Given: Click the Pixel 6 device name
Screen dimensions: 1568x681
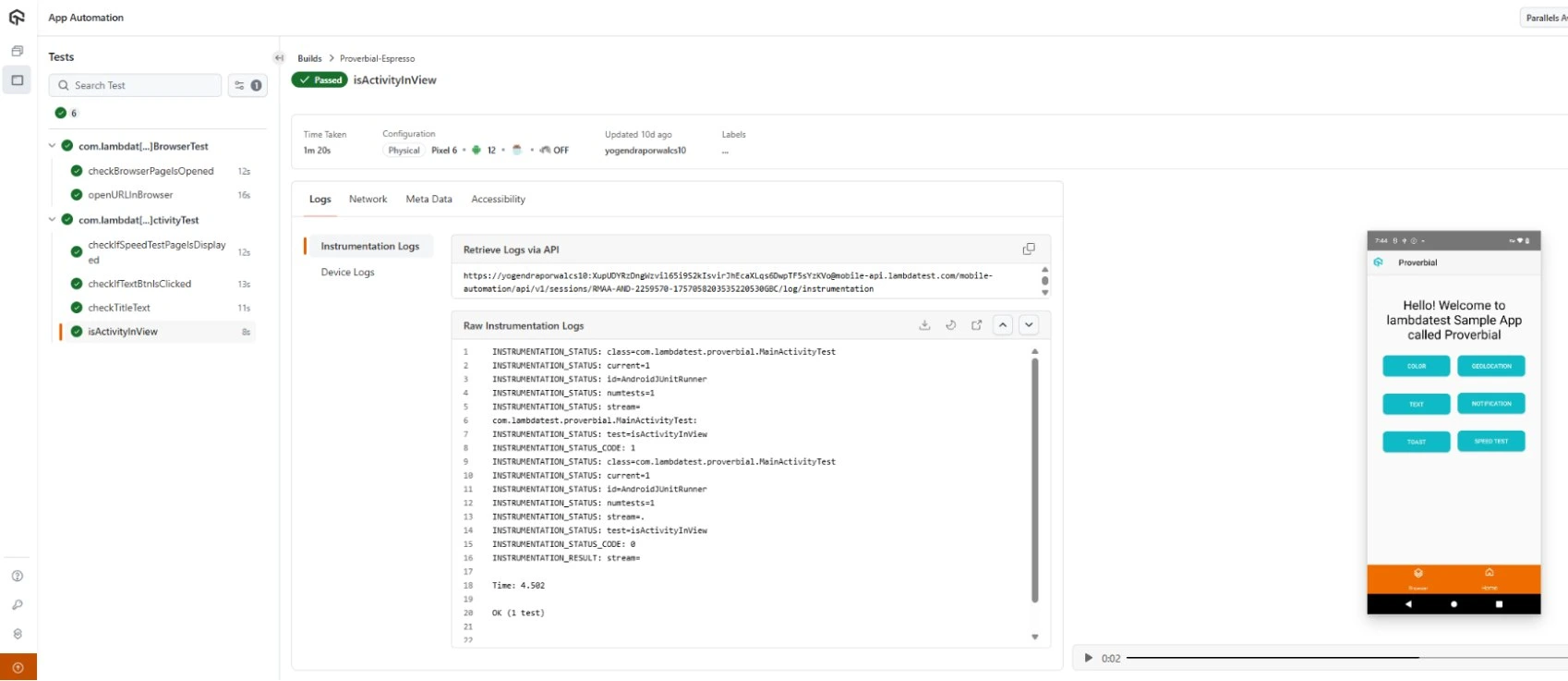Looking at the screenshot, I should click(x=444, y=150).
